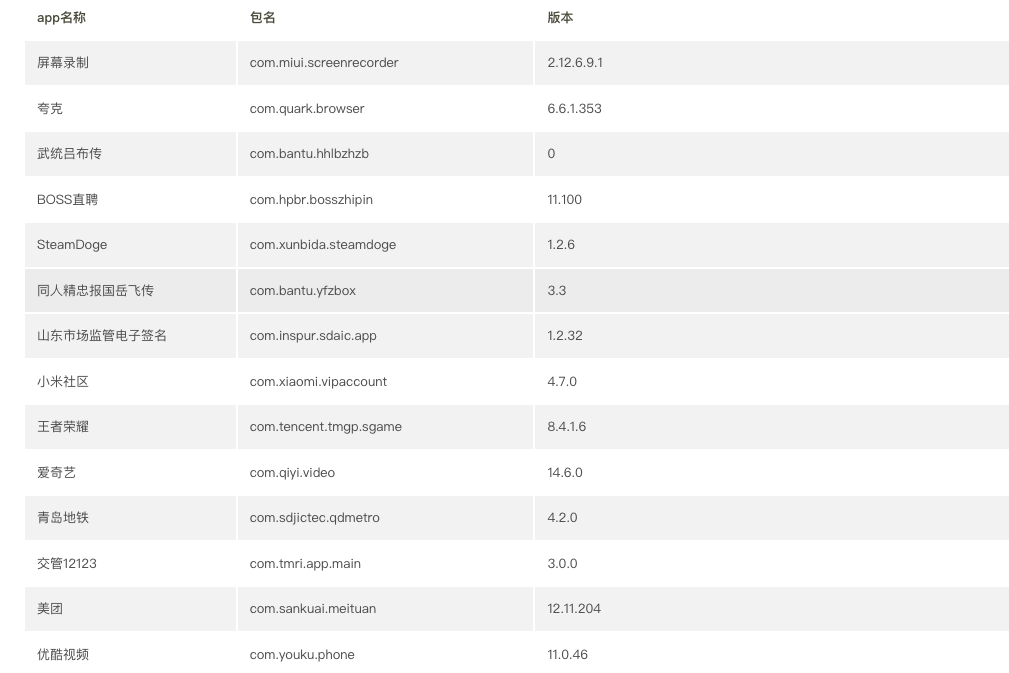The image size is (1009, 673).
Task: Click package com.bantu.yfzbox
Action: [x=302, y=290]
